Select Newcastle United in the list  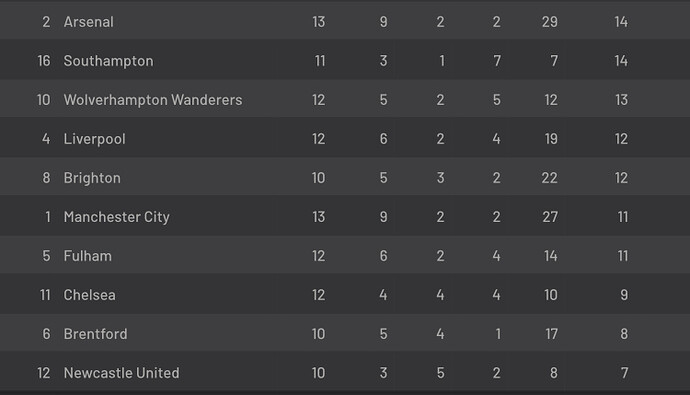pyautogui.click(x=121, y=373)
